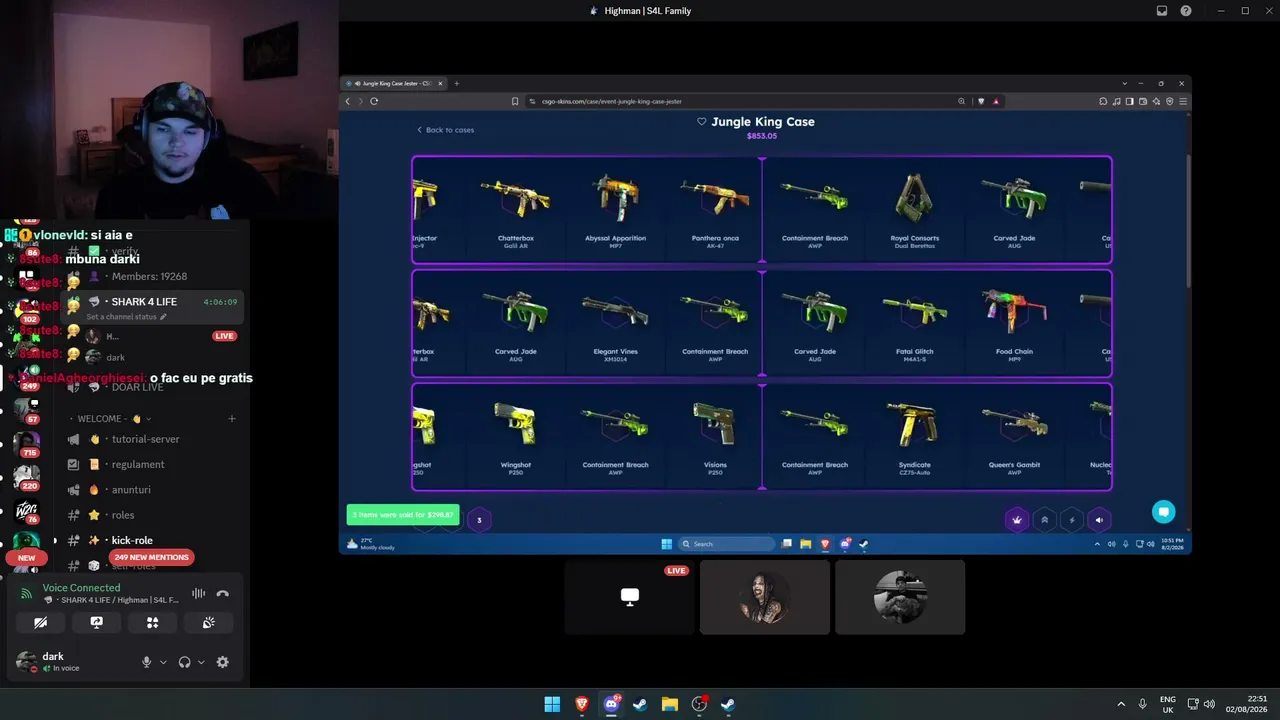Image resolution: width=1280 pixels, height=720 pixels.
Task: Click the Jungle King Case Jester browser tab
Action: coord(396,83)
